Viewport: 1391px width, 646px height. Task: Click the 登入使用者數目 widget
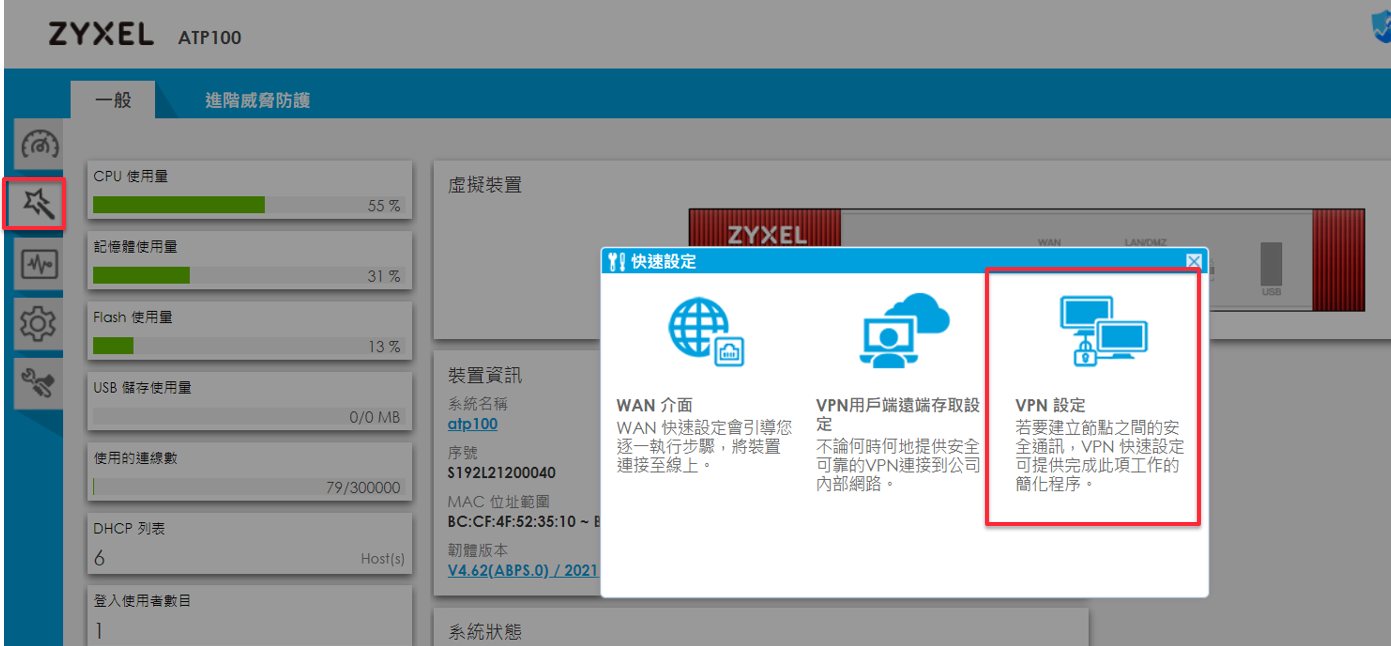250,615
